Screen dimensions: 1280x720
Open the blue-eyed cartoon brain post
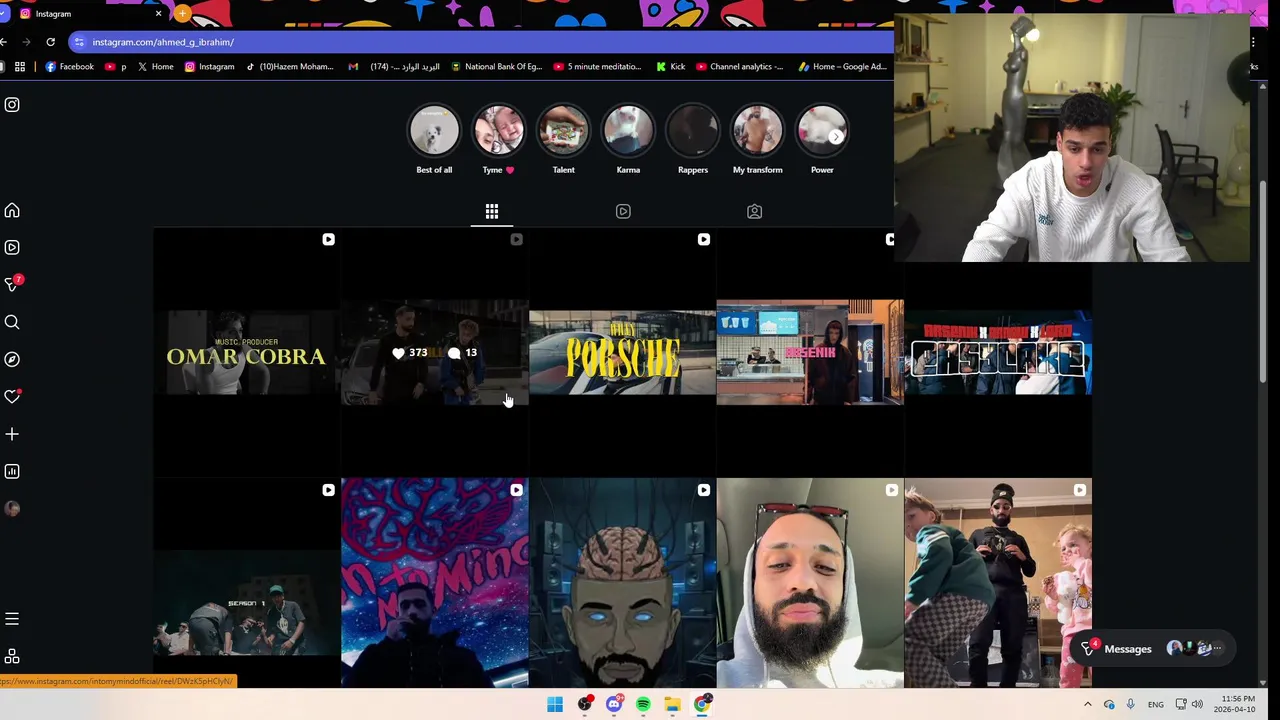[622, 584]
